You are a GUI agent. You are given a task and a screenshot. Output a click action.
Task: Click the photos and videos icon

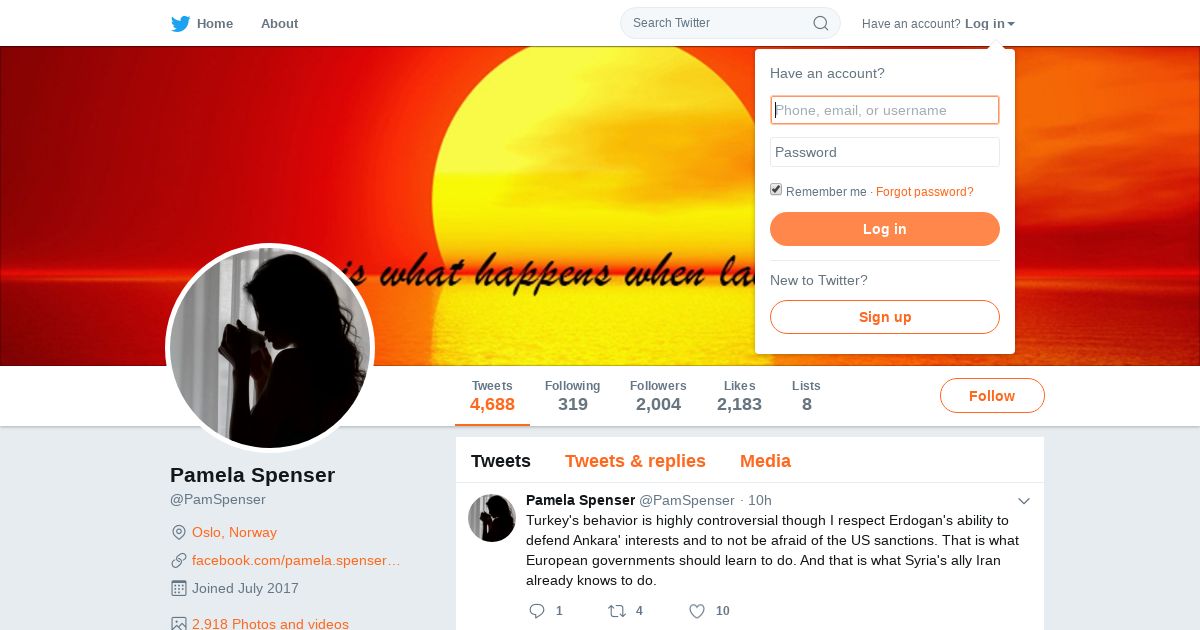(x=179, y=624)
